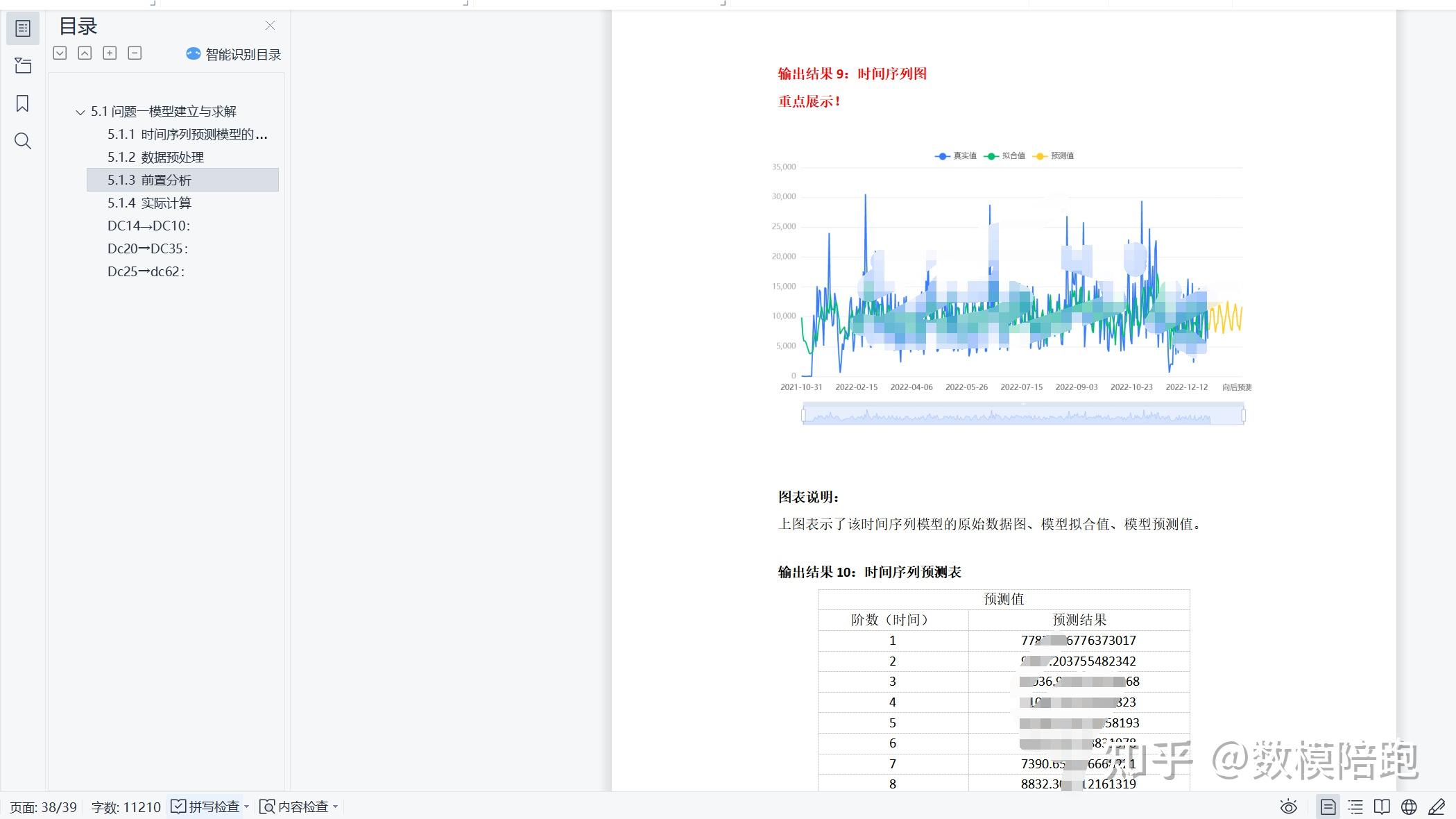Click the word count 字数: 11210
Image resolution: width=1456 pixels, height=819 pixels.
coord(126,807)
